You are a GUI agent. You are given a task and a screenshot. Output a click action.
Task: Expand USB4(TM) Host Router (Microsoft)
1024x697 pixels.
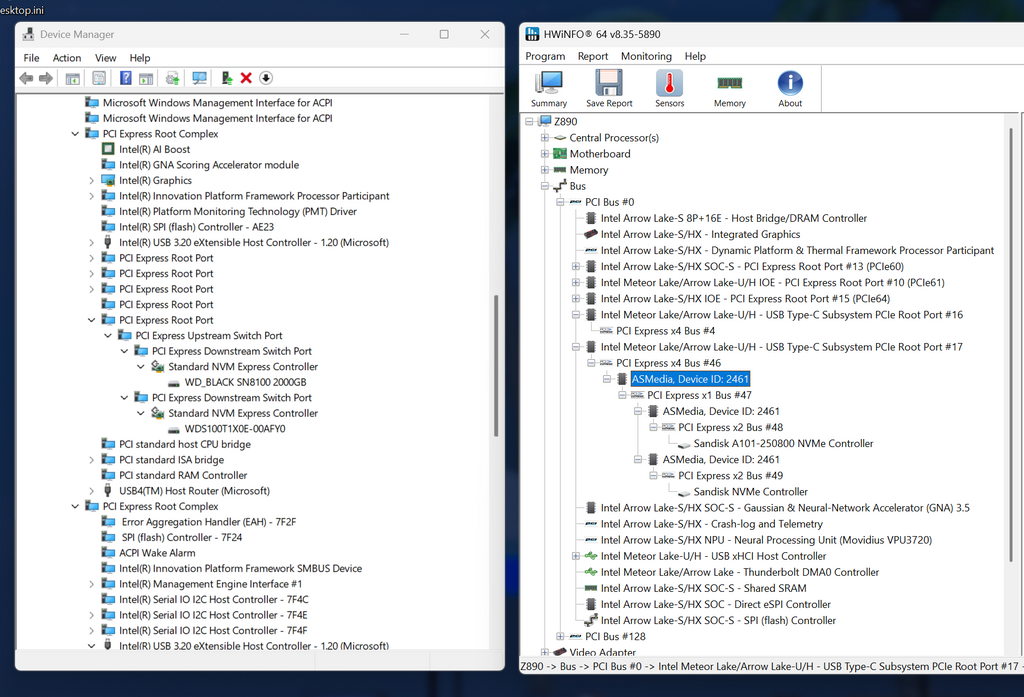point(92,491)
